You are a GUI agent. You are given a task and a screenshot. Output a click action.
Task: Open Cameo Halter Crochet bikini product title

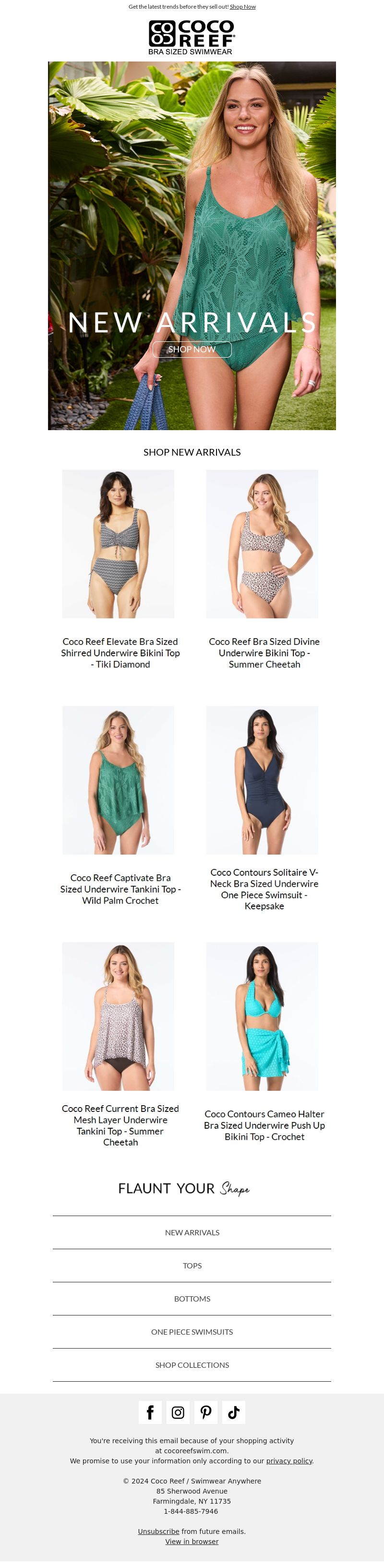pyautogui.click(x=264, y=1125)
